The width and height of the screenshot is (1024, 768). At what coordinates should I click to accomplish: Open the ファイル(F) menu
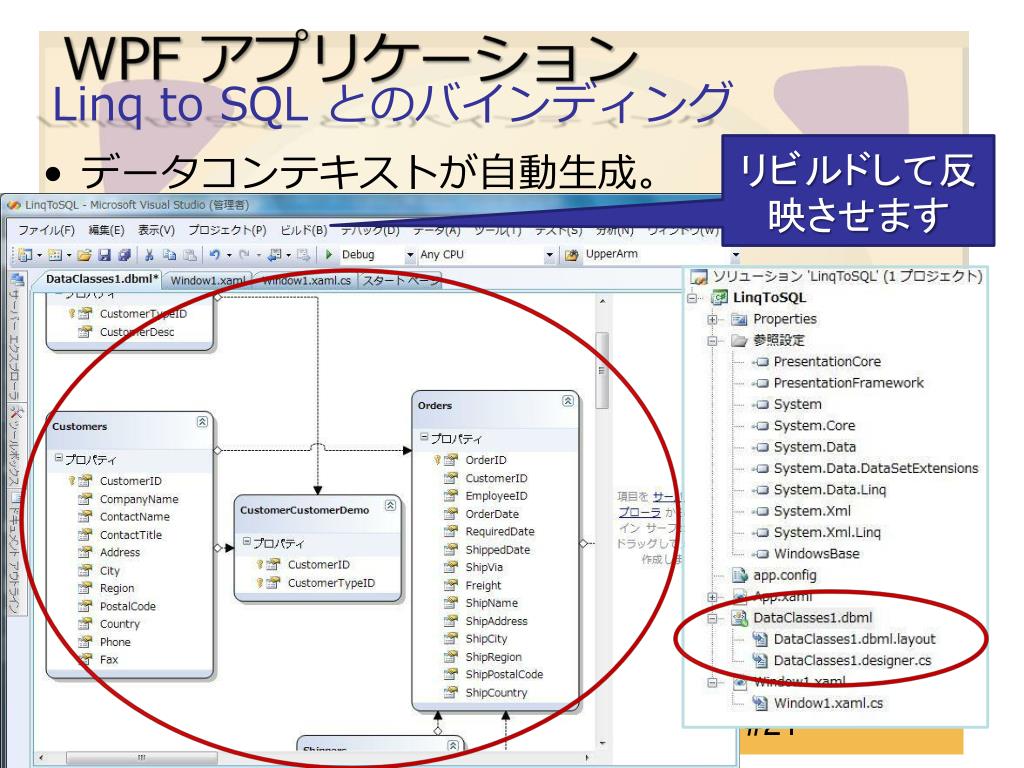(46, 231)
